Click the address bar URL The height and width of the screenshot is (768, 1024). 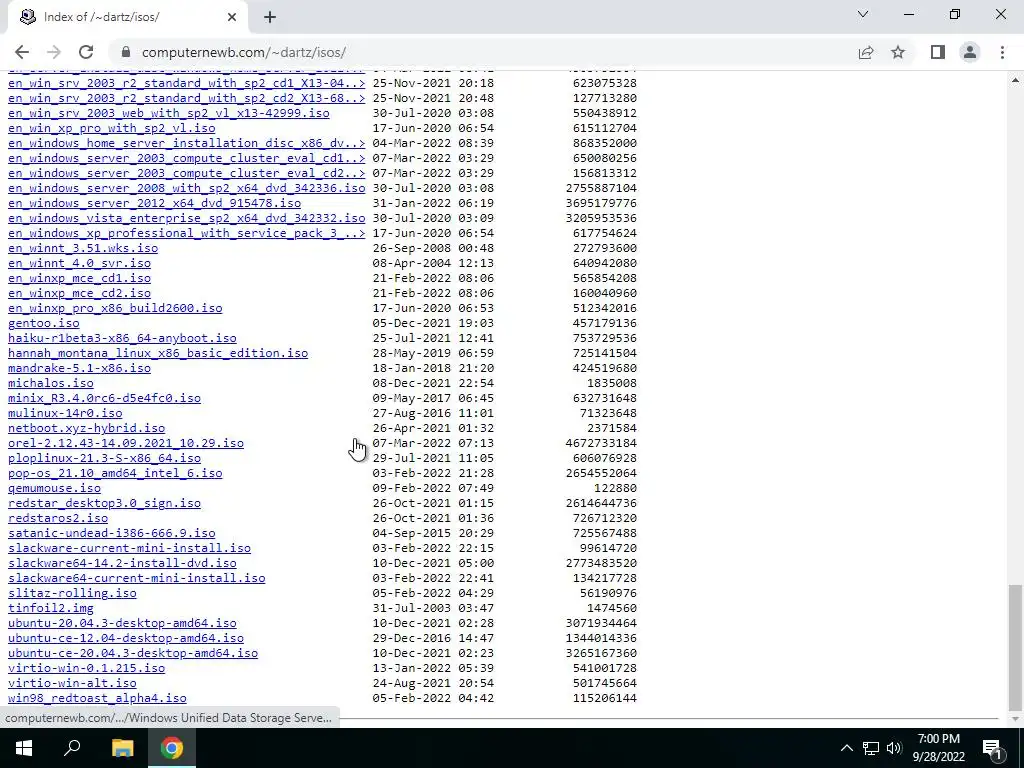tap(244, 52)
